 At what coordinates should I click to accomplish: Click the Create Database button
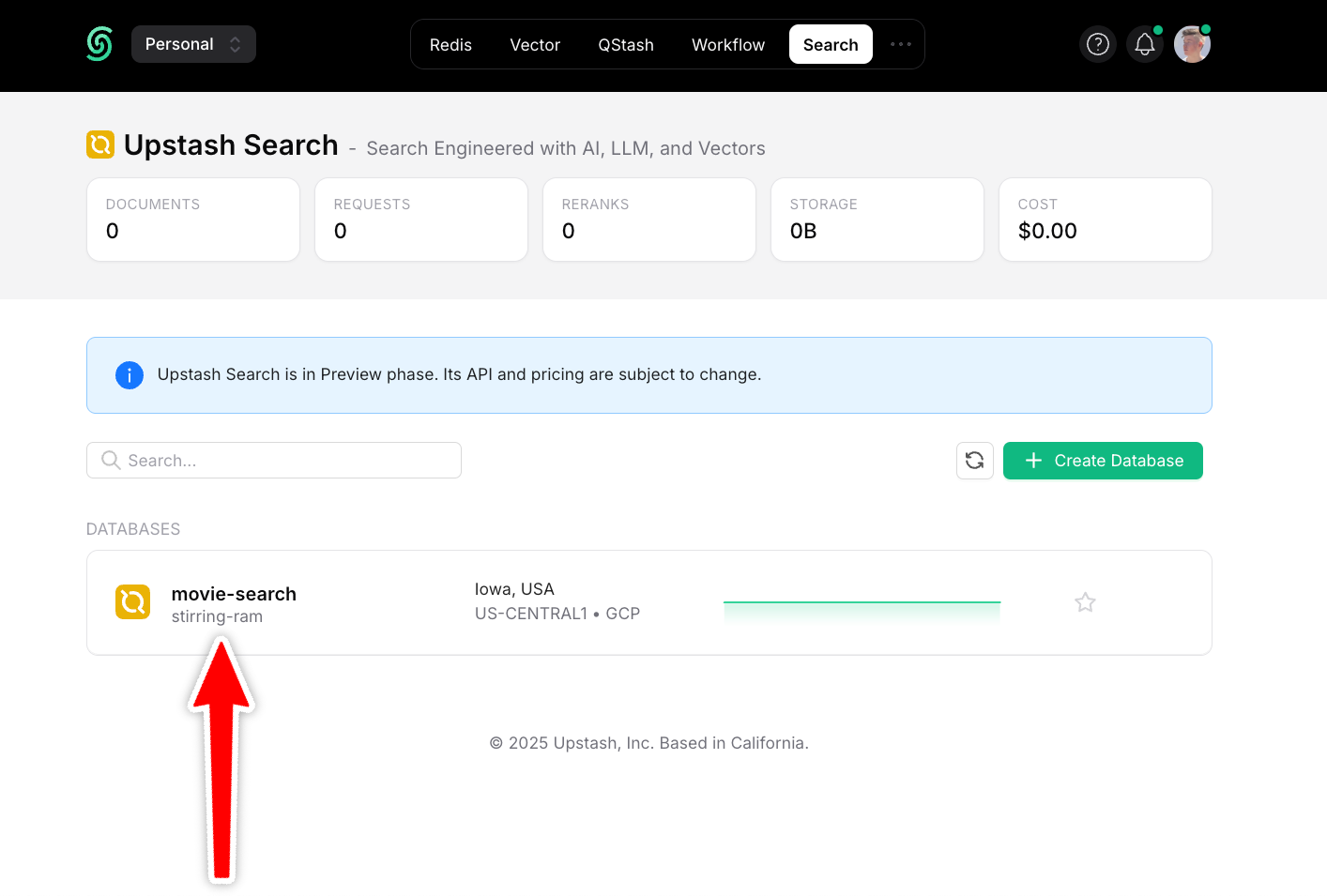coord(1103,461)
